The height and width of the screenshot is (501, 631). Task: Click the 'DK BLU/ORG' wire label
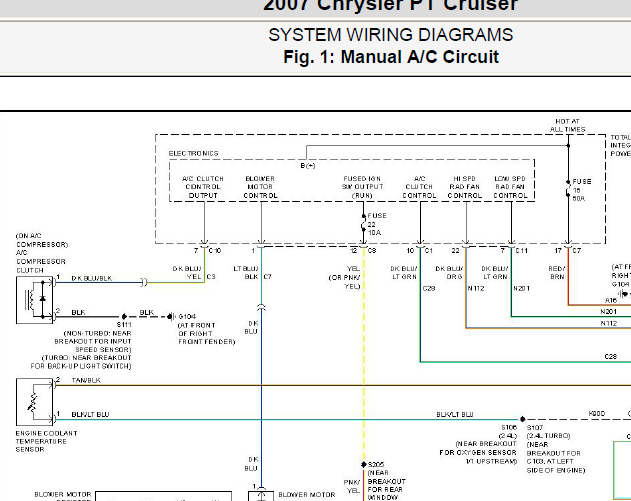click(449, 272)
